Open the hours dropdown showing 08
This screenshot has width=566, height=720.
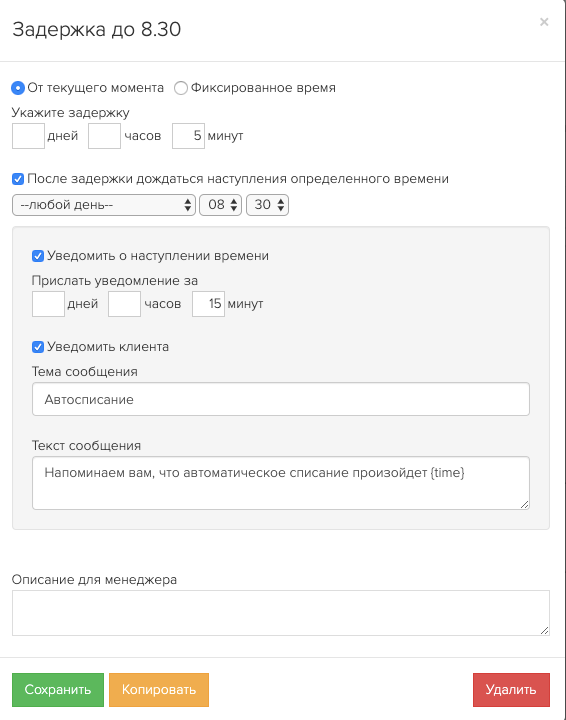pos(220,205)
